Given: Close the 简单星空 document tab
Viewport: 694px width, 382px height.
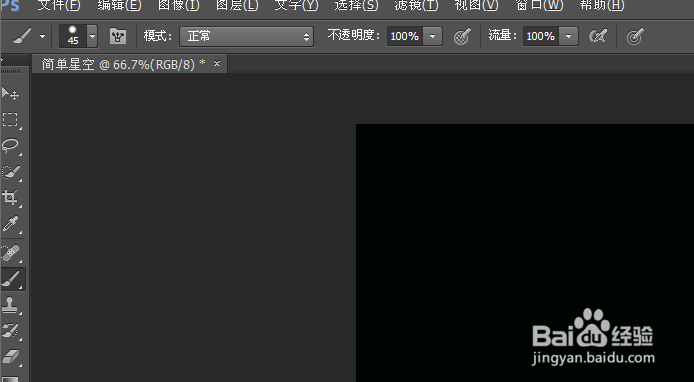Looking at the screenshot, I should point(217,64).
